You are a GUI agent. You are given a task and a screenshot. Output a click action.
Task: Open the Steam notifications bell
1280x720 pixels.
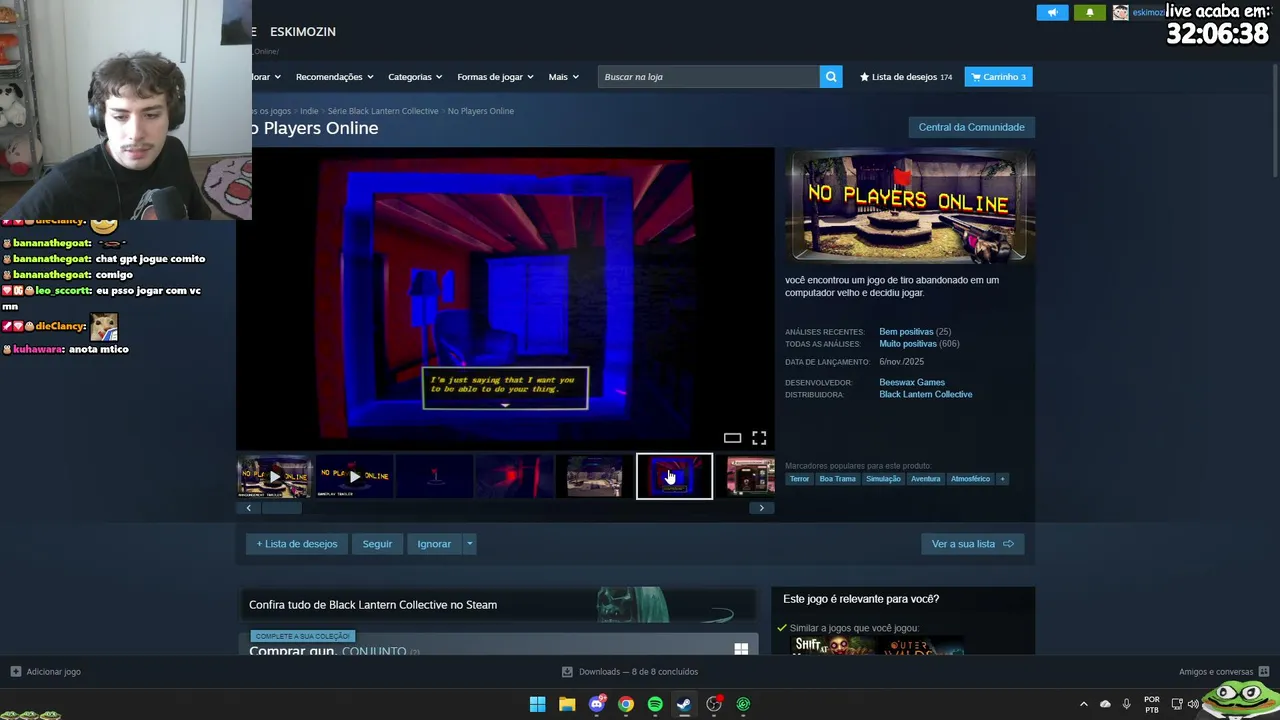click(x=1090, y=12)
